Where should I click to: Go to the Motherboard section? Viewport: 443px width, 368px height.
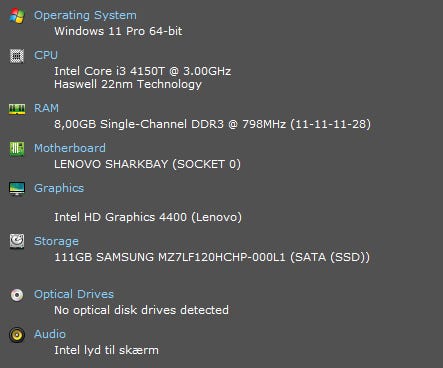(x=70, y=148)
